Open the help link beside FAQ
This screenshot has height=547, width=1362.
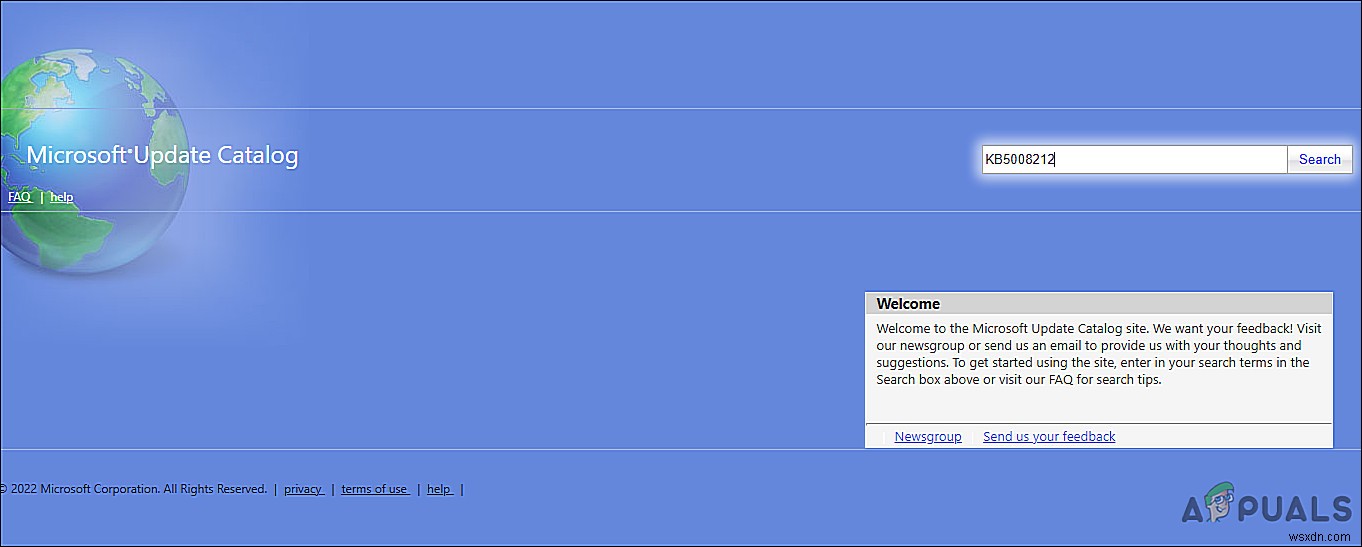(62, 197)
